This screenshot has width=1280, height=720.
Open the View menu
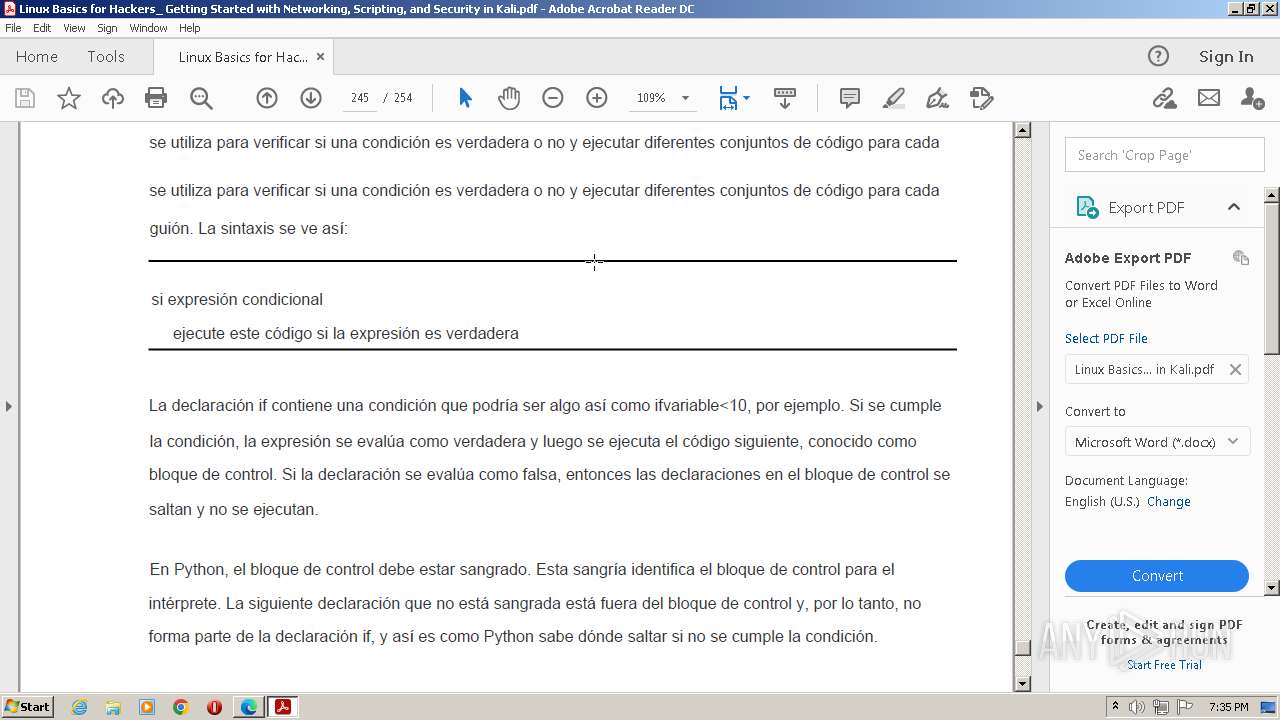tap(74, 28)
